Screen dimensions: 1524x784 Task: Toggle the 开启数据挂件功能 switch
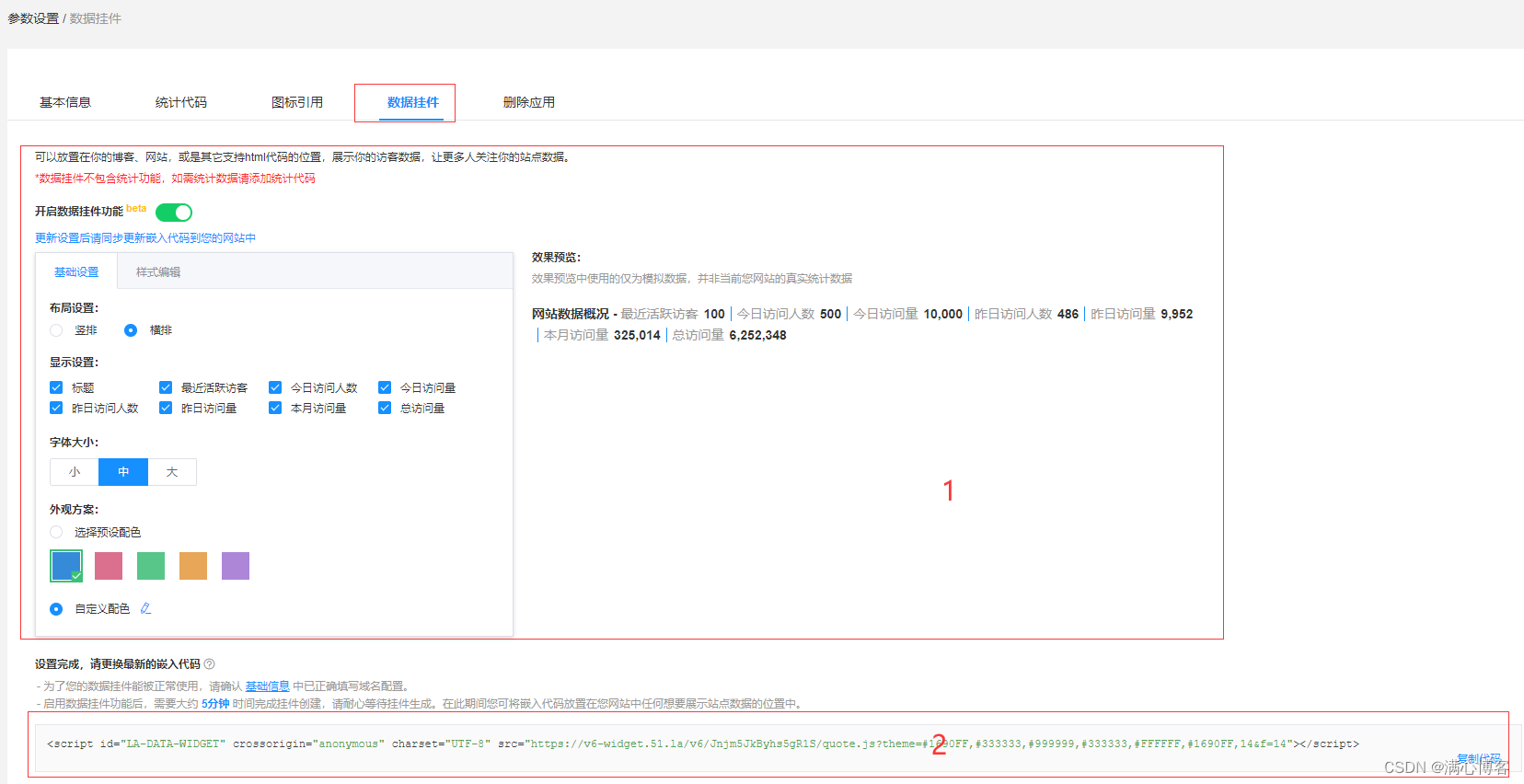pyautogui.click(x=174, y=213)
